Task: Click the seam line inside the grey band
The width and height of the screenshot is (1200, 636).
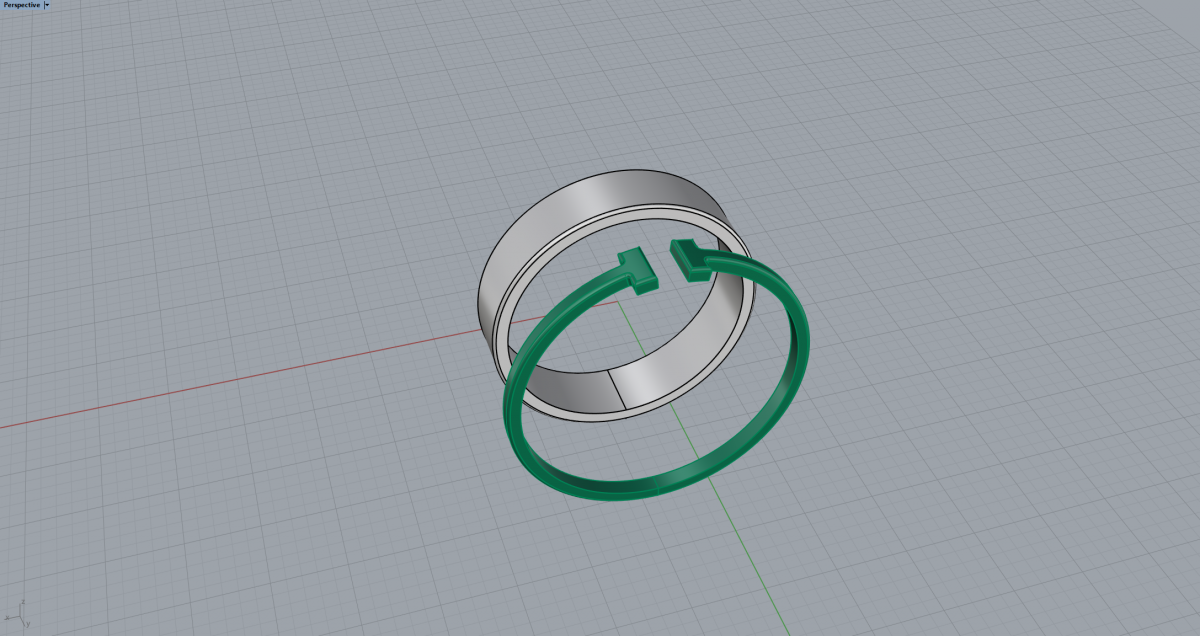Action: (618, 387)
